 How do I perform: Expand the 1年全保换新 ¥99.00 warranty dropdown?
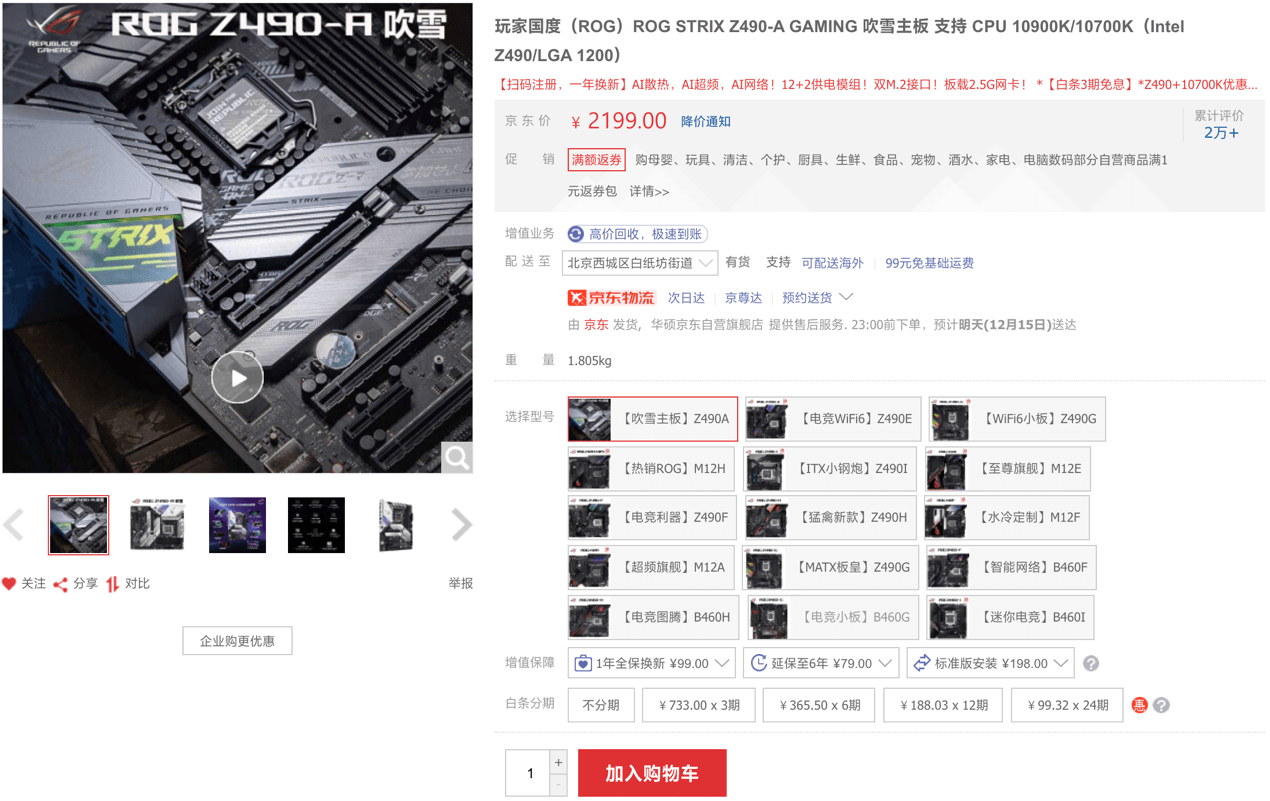tap(652, 663)
